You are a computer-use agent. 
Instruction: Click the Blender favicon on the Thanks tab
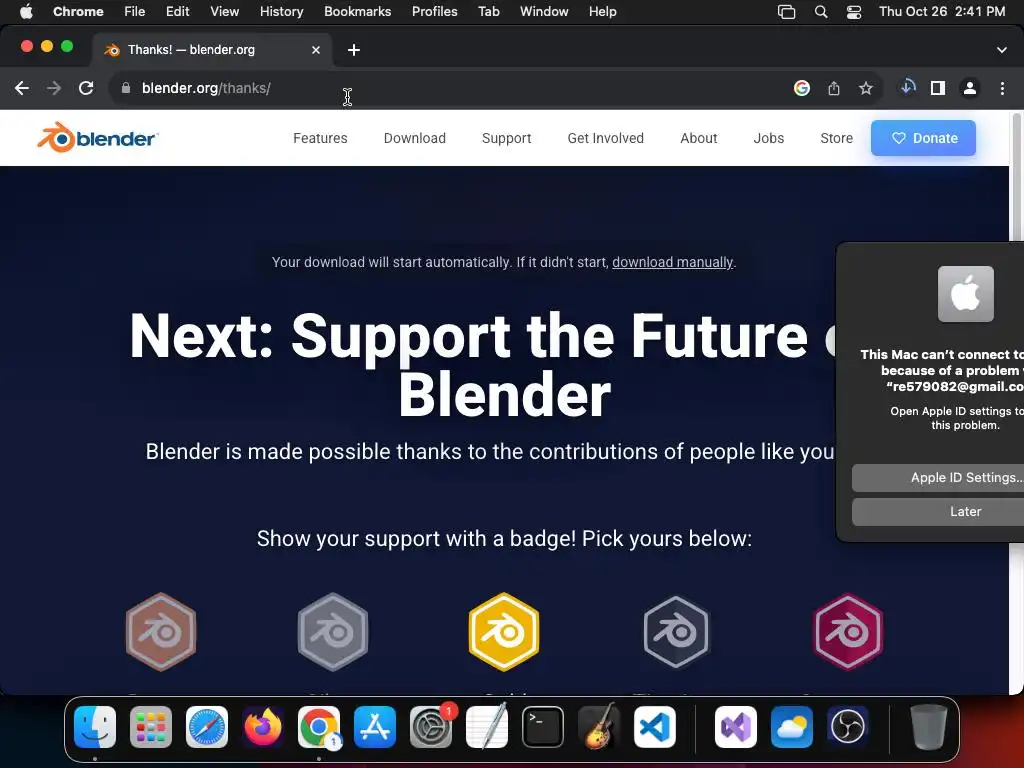click(112, 50)
